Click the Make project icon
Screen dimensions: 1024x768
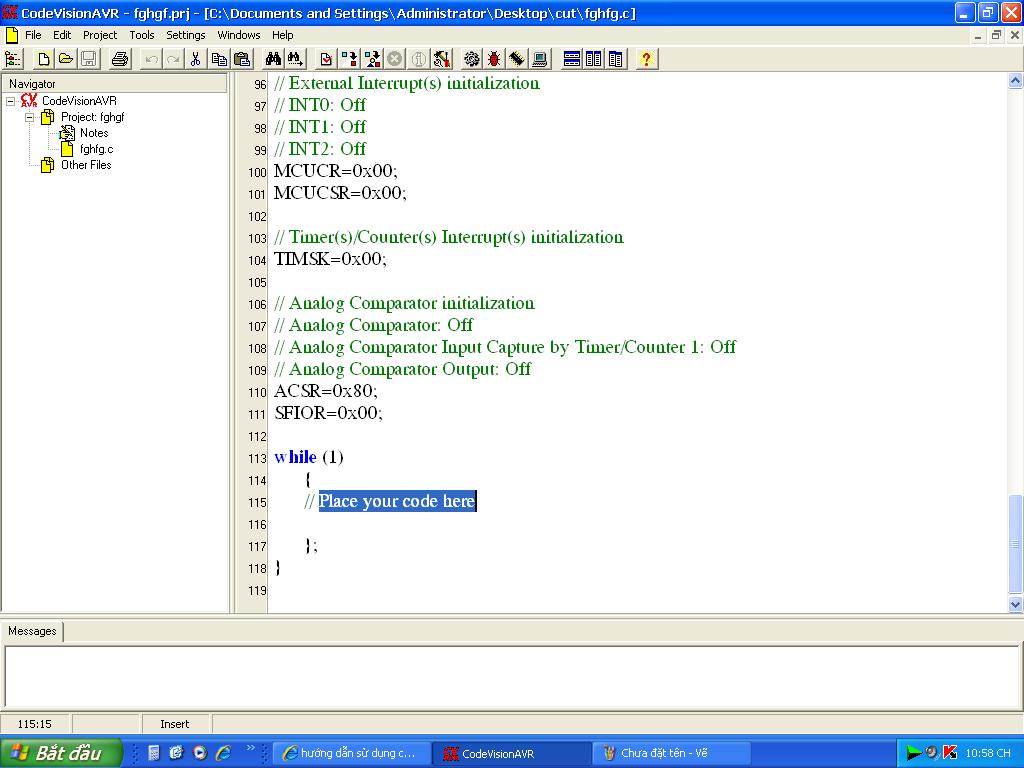[x=372, y=59]
